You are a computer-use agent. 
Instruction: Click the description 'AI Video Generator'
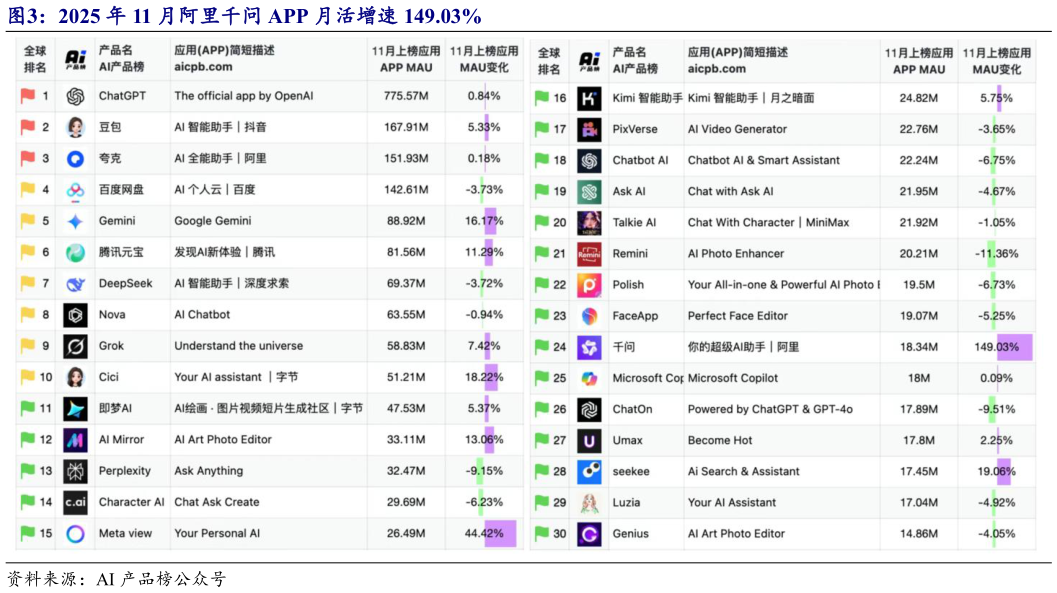click(737, 129)
